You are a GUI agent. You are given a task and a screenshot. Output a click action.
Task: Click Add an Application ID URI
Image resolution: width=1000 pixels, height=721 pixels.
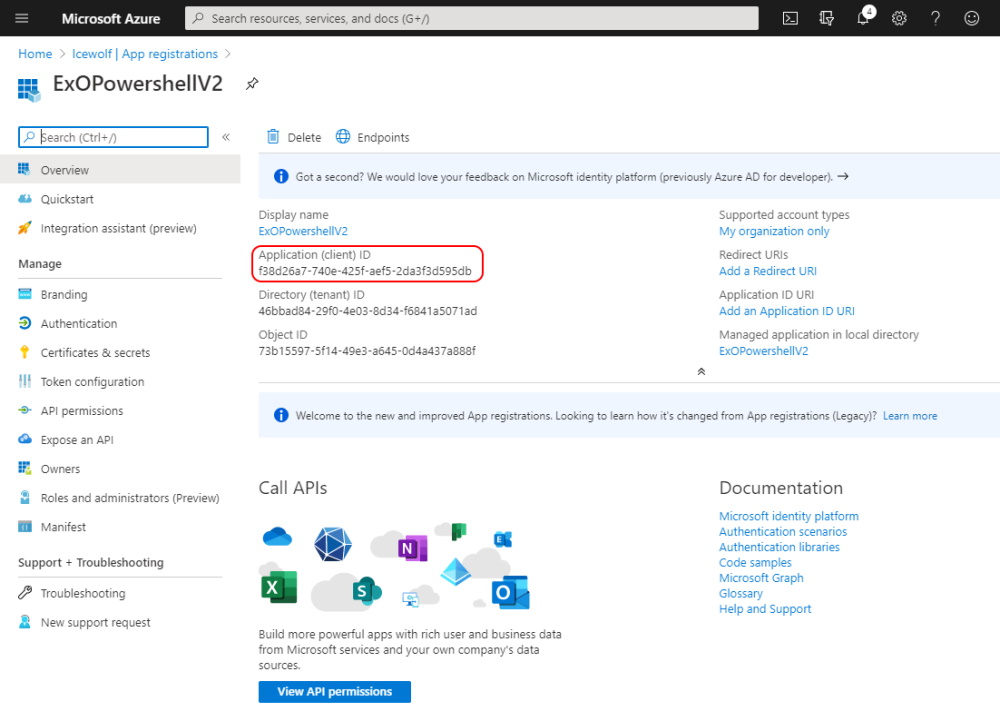(x=787, y=311)
